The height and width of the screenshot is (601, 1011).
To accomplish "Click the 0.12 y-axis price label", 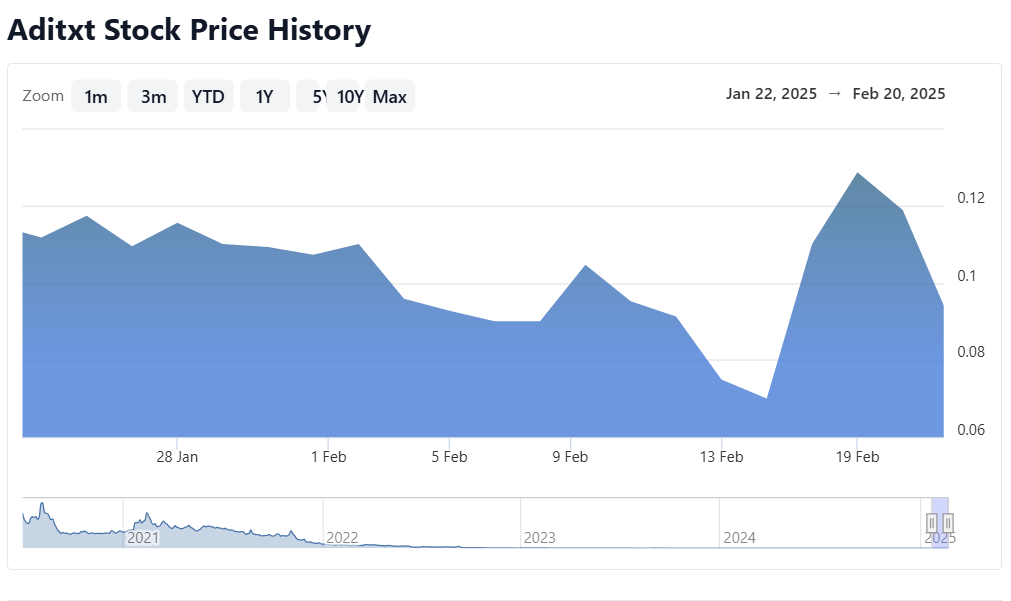I will (970, 198).
